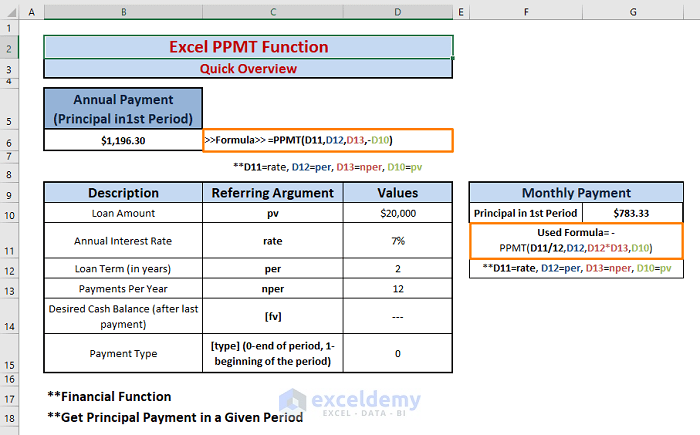
Task: Select the $783.33 monthly principal cell
Action: click(x=633, y=213)
